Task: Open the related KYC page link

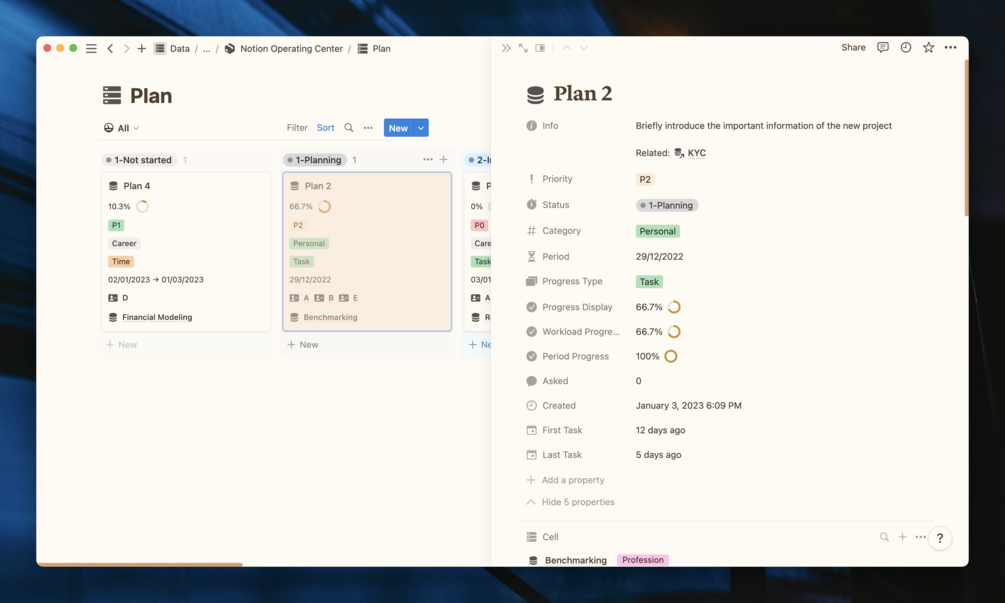Action: 690,153
